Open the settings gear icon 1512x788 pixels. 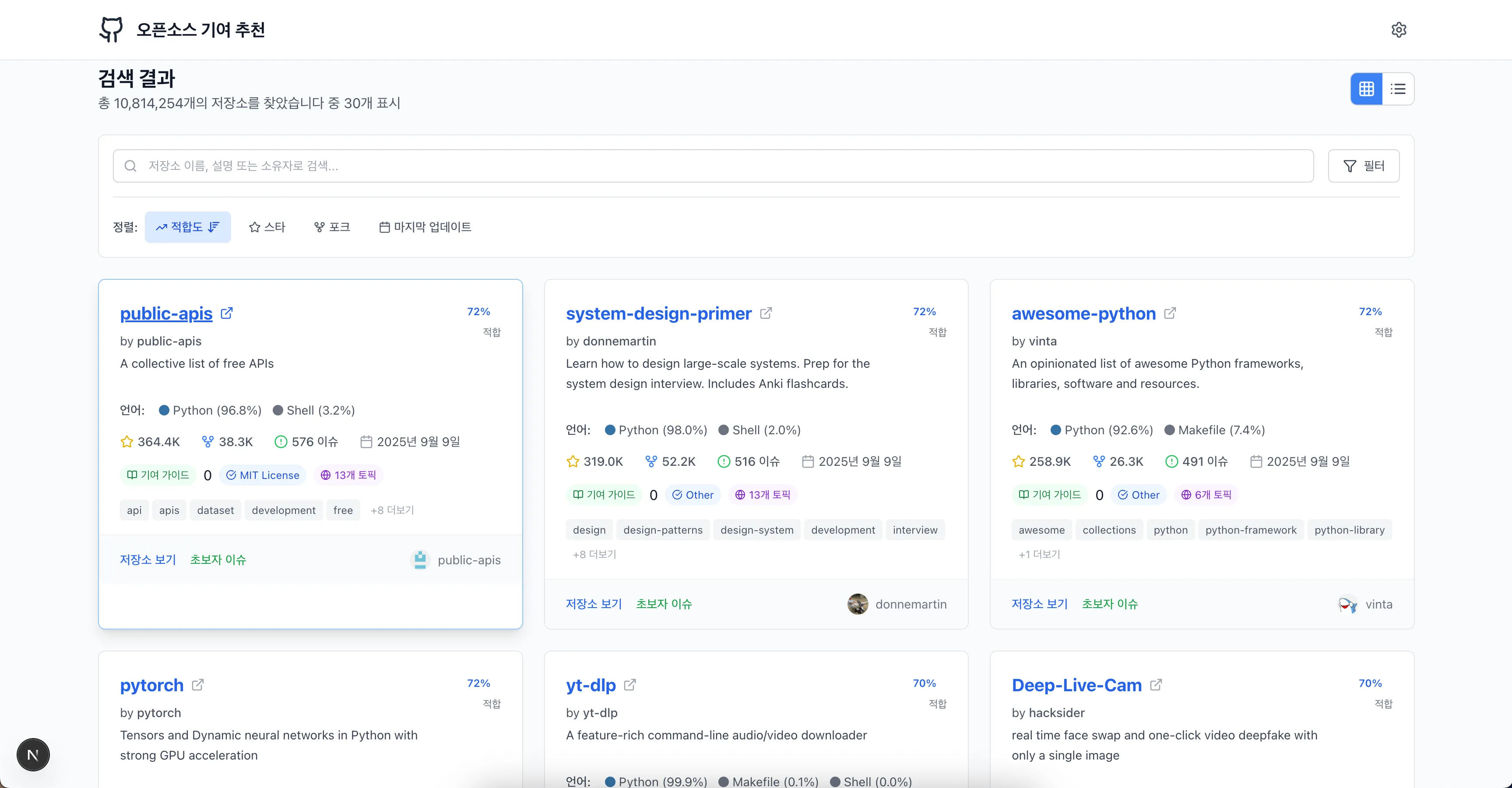pyautogui.click(x=1399, y=29)
